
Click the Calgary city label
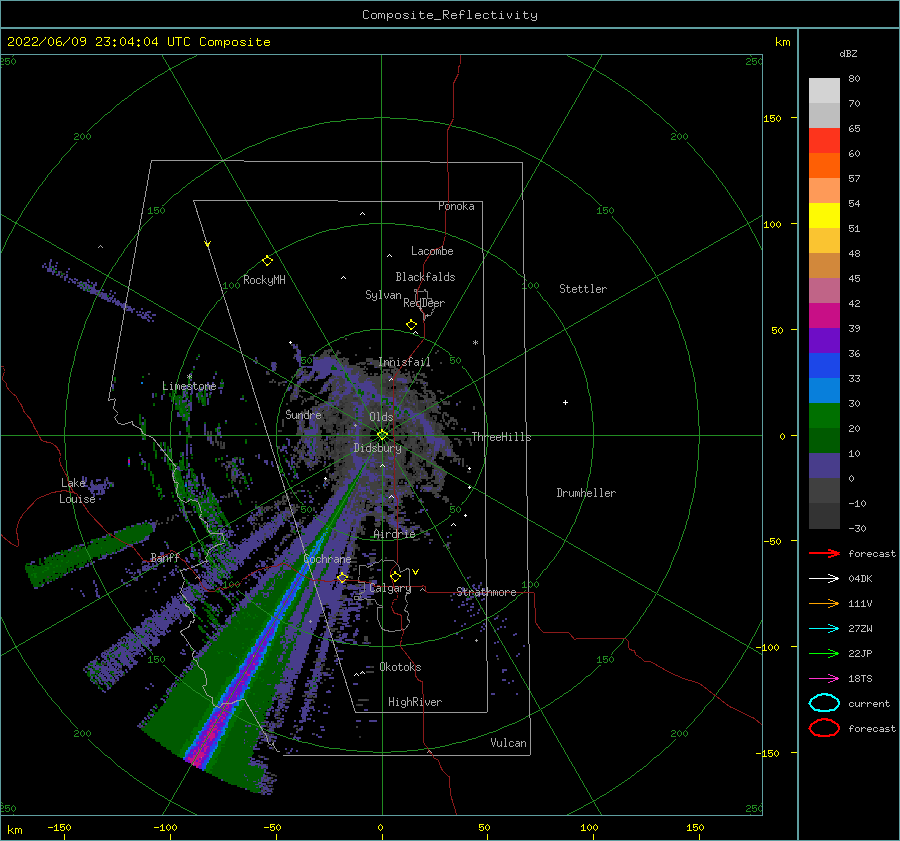[390, 588]
